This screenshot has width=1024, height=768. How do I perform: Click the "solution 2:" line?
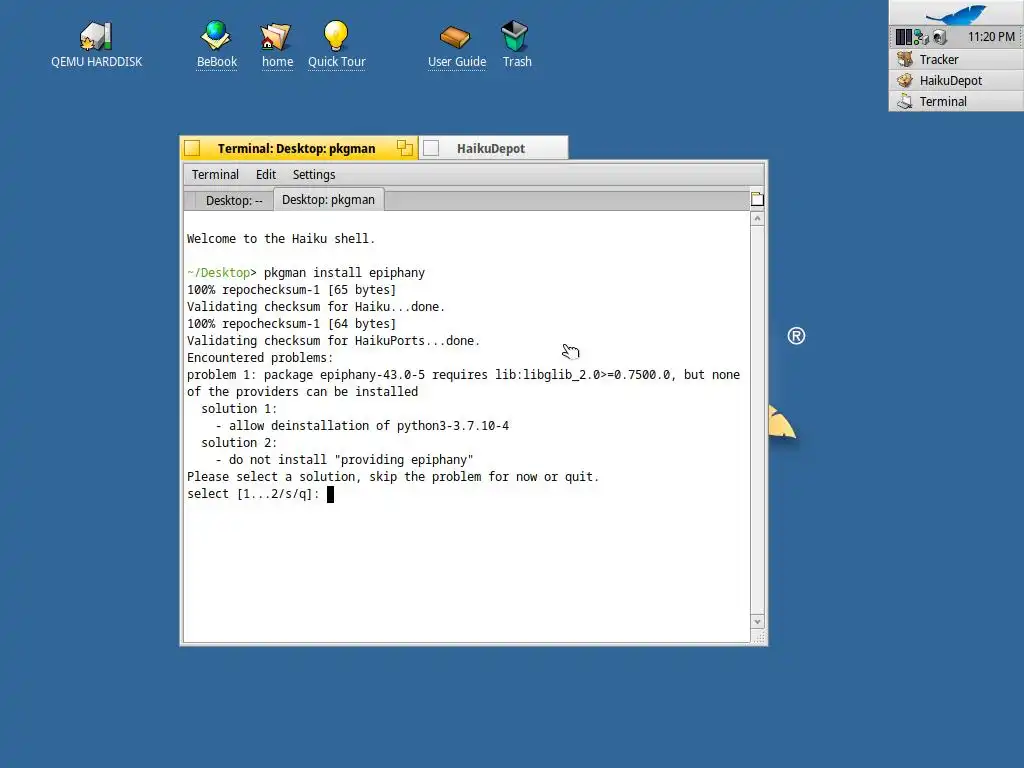(239, 443)
